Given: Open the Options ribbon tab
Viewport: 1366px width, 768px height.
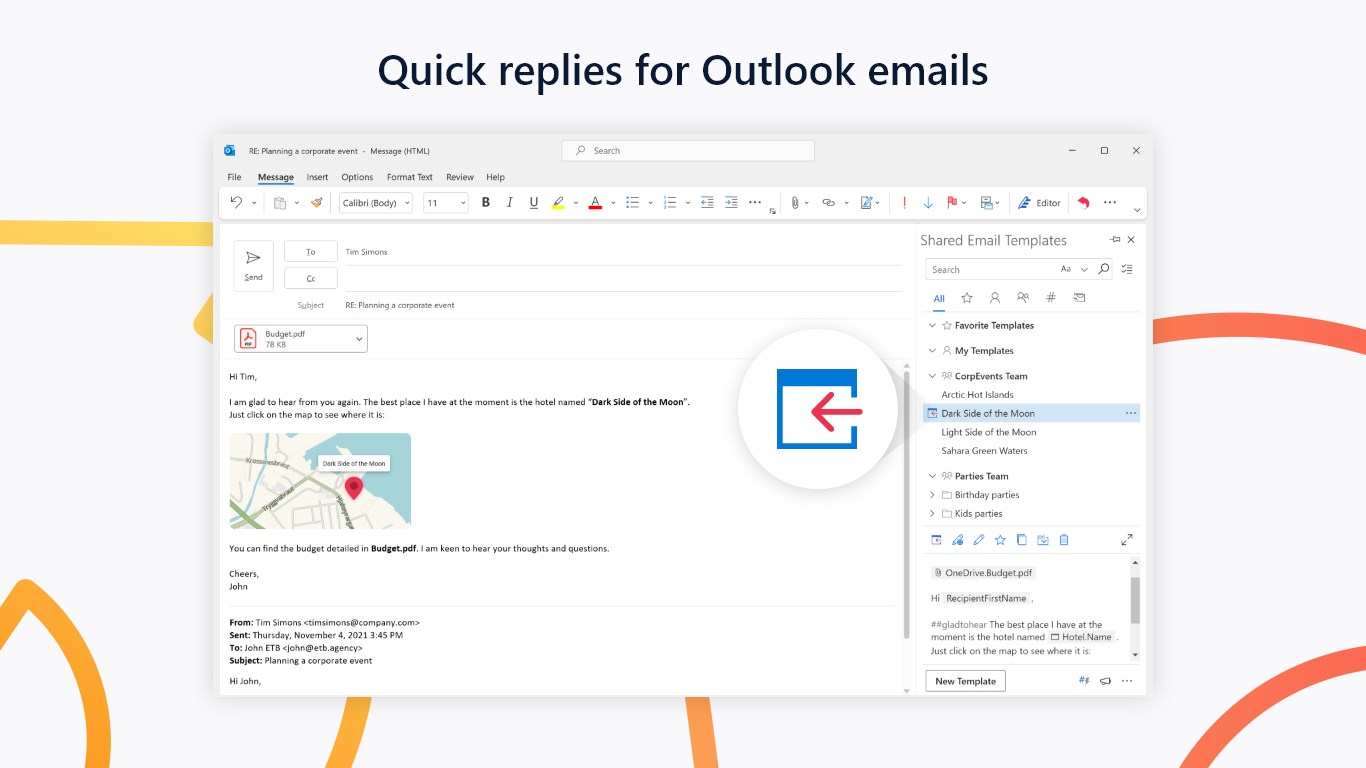Looking at the screenshot, I should coord(357,177).
